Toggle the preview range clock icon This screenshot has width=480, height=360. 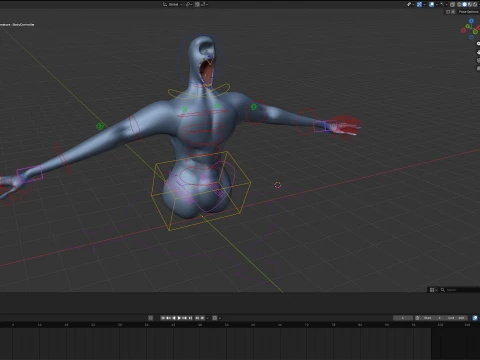pos(417,318)
